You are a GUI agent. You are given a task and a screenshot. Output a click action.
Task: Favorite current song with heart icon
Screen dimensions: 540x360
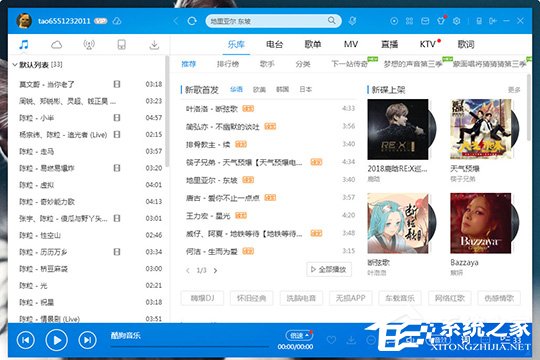pos(331,340)
